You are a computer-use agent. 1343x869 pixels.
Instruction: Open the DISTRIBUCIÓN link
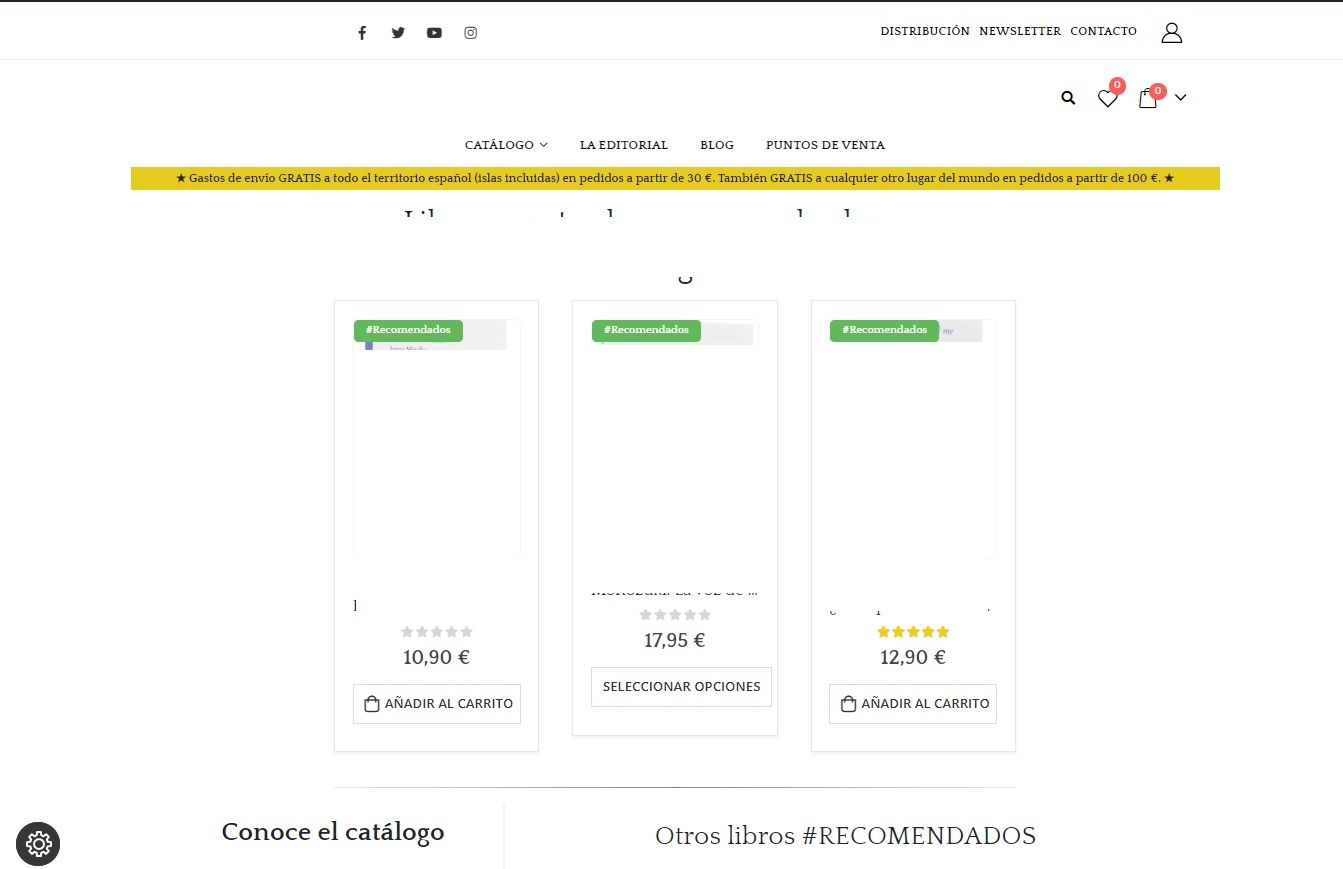[925, 32]
